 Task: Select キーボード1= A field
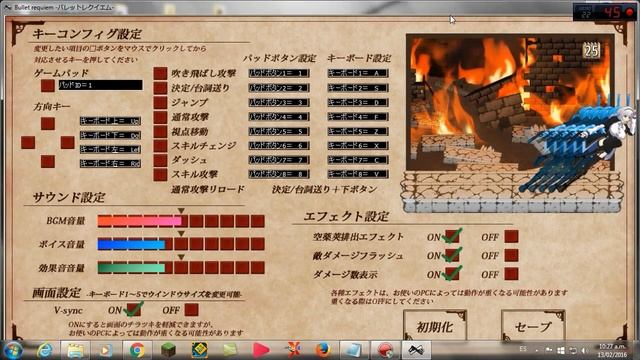point(358,73)
